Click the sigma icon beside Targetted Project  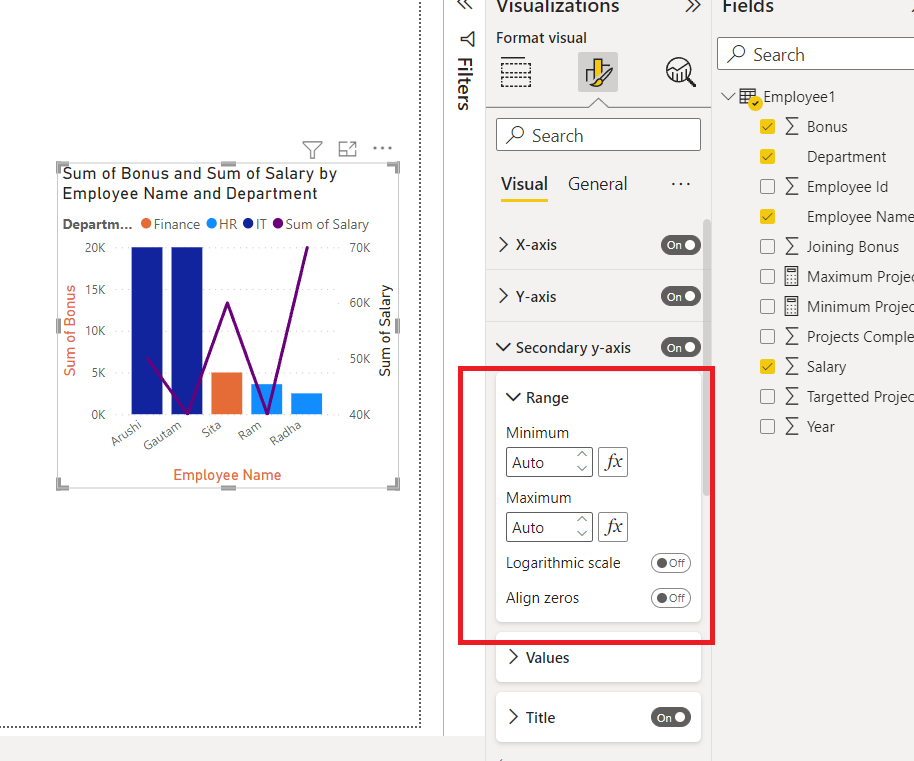coord(792,396)
